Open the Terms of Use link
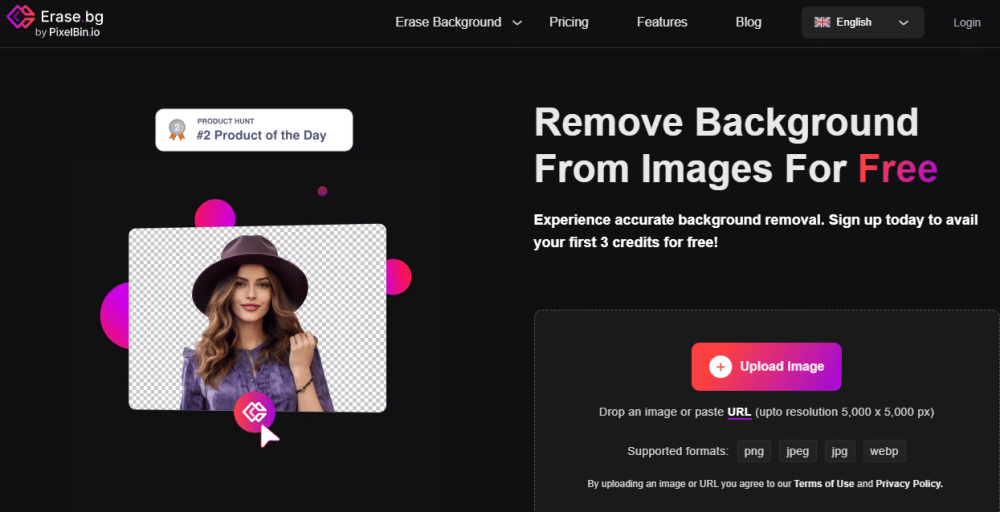 [825, 484]
